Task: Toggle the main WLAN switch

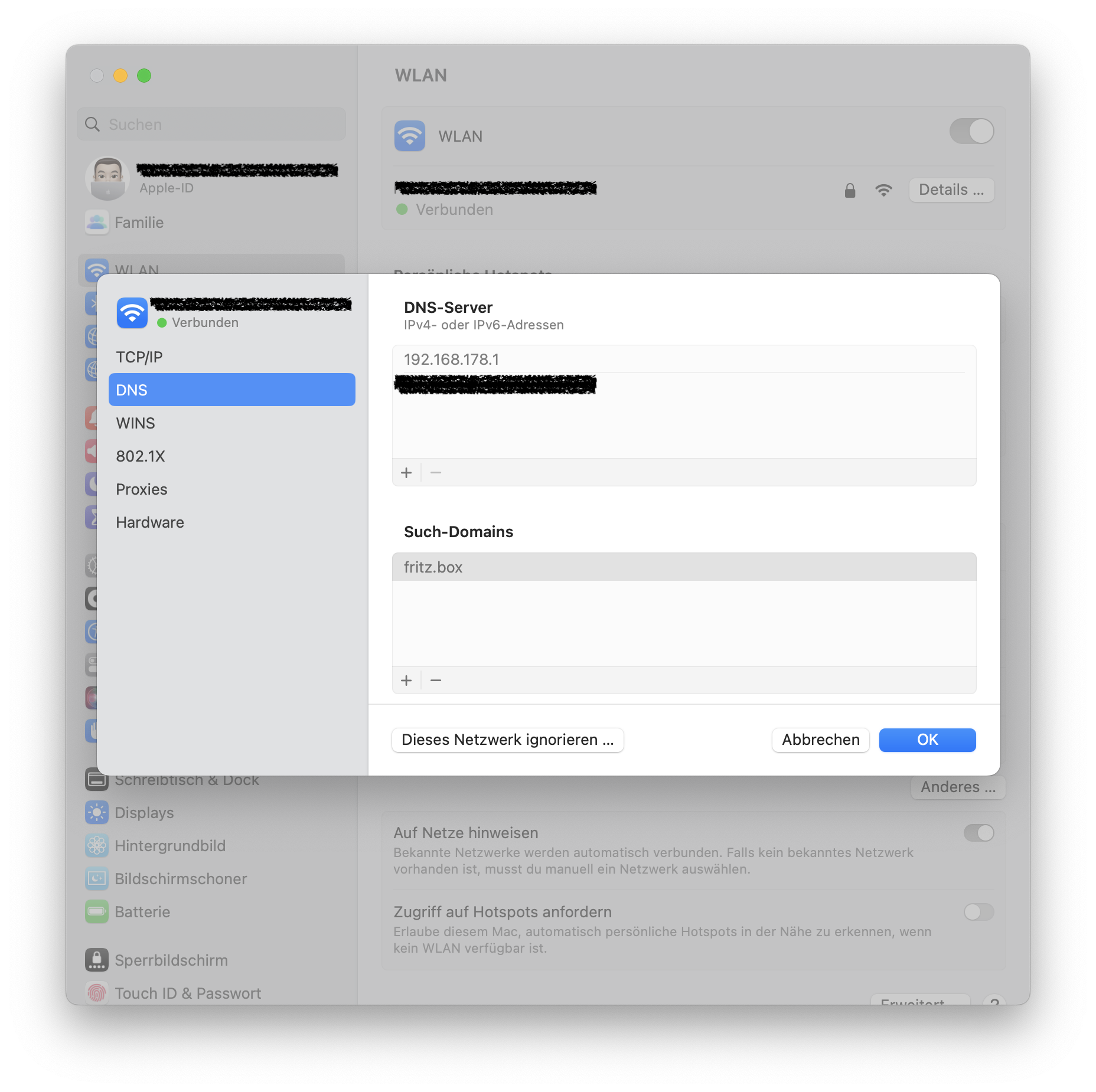Action: [971, 131]
